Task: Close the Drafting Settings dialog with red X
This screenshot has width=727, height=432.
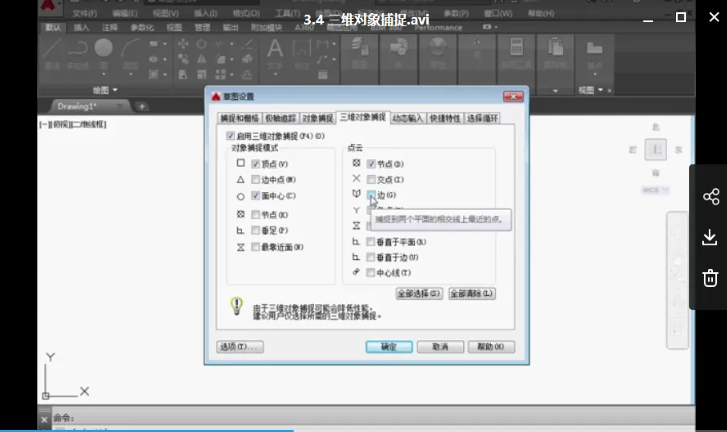Action: 513,96
